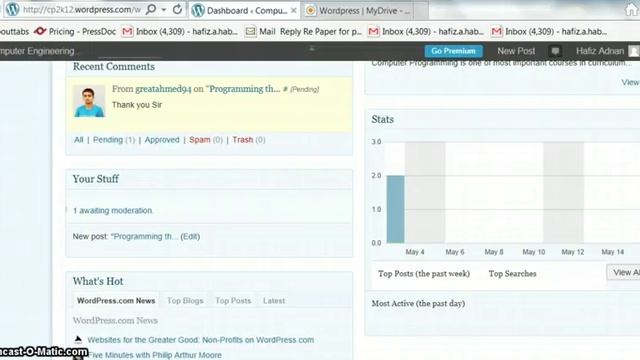
Task: Refresh the page with reload icon
Action: tap(177, 9)
